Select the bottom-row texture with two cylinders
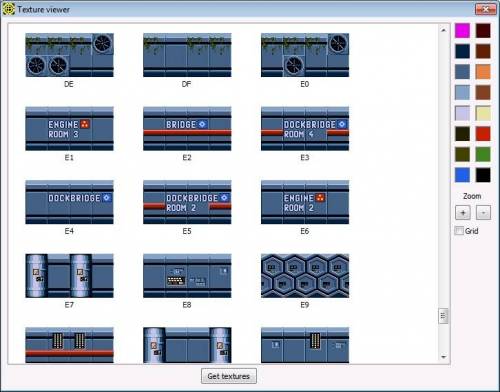Image resolution: width=500 pixels, height=392 pixels. pyautogui.click(x=187, y=345)
